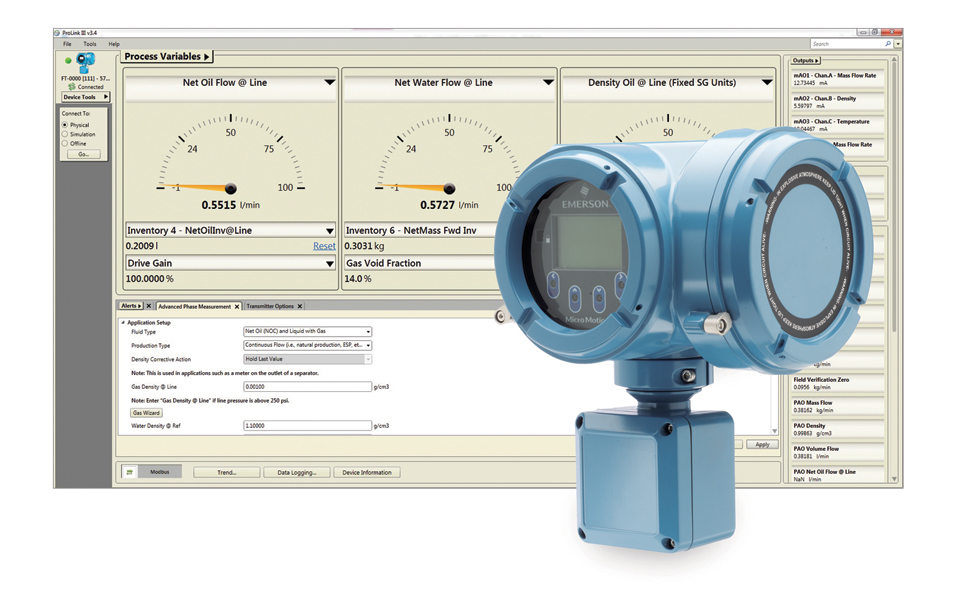Open the Net Water Flow @ Line variable dropdown
The image size is (956, 600).
548,82
